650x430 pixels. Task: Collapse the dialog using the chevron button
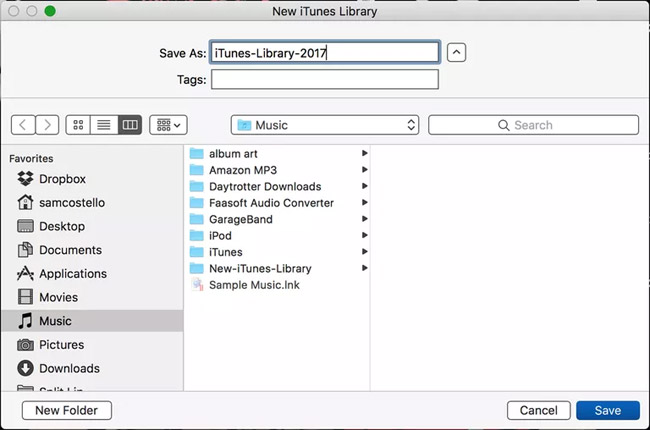pyautogui.click(x=456, y=53)
